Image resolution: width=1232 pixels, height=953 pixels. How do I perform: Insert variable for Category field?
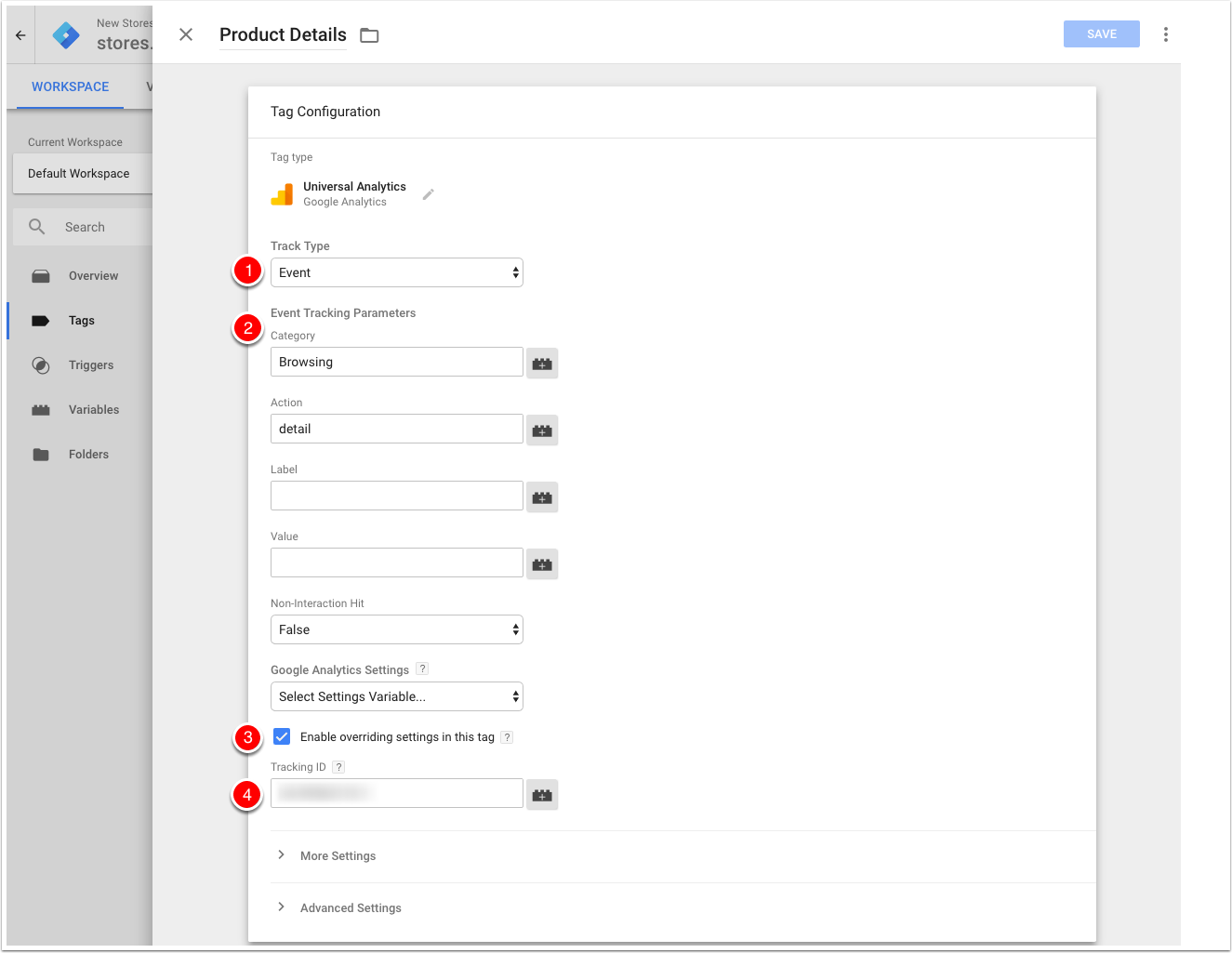[x=542, y=364]
